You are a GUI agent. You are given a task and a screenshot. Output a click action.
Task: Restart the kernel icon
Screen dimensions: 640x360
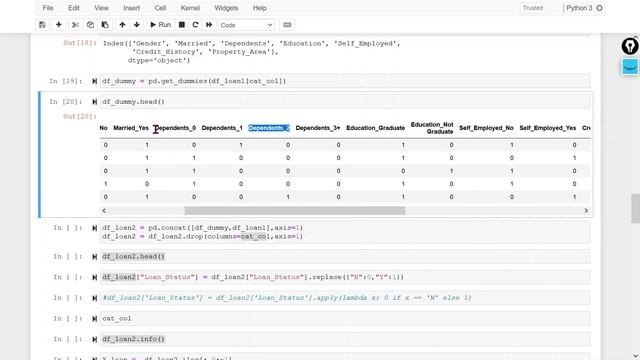click(196, 25)
